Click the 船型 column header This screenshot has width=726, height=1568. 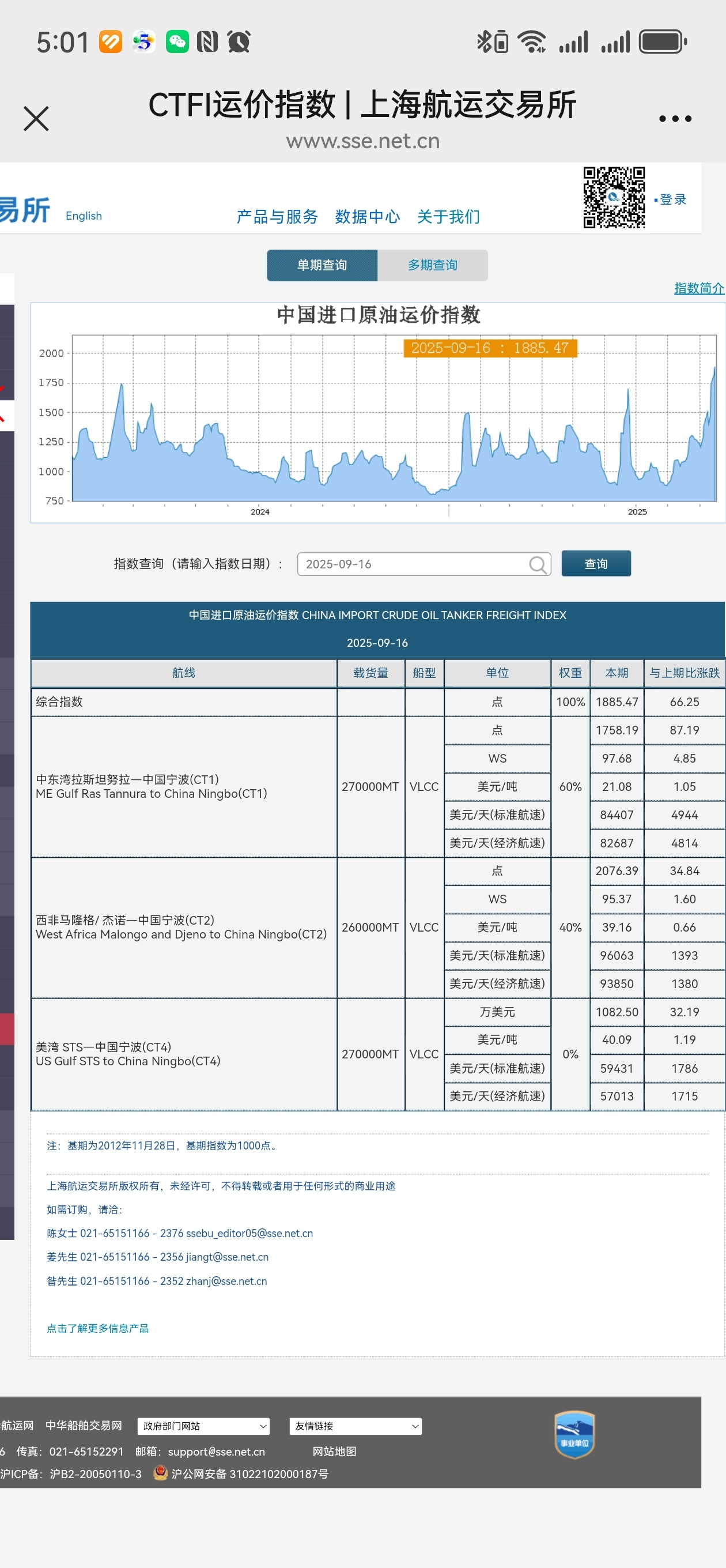pyautogui.click(x=424, y=673)
